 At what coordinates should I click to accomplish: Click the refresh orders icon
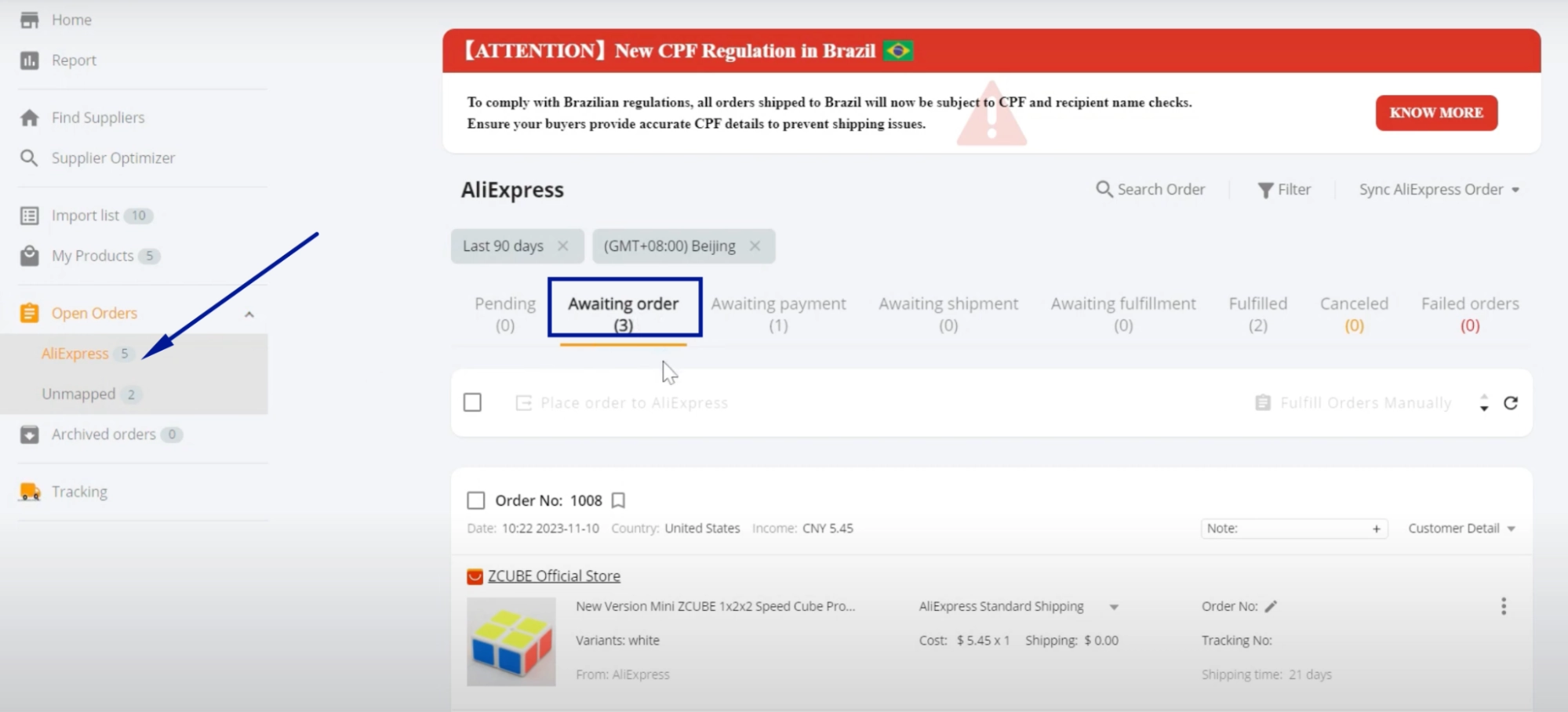(x=1510, y=403)
